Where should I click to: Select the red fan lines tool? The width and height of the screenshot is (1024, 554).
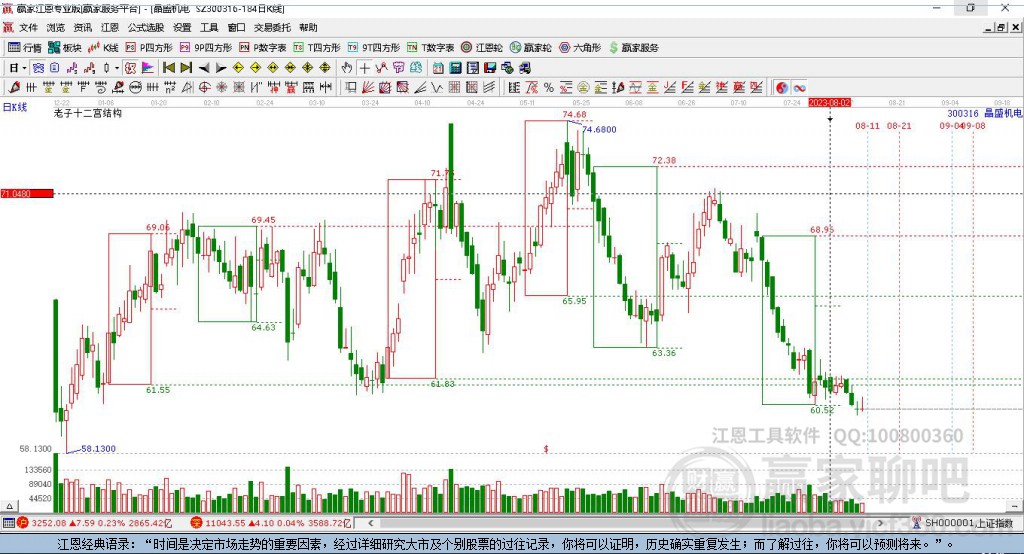click(x=367, y=88)
